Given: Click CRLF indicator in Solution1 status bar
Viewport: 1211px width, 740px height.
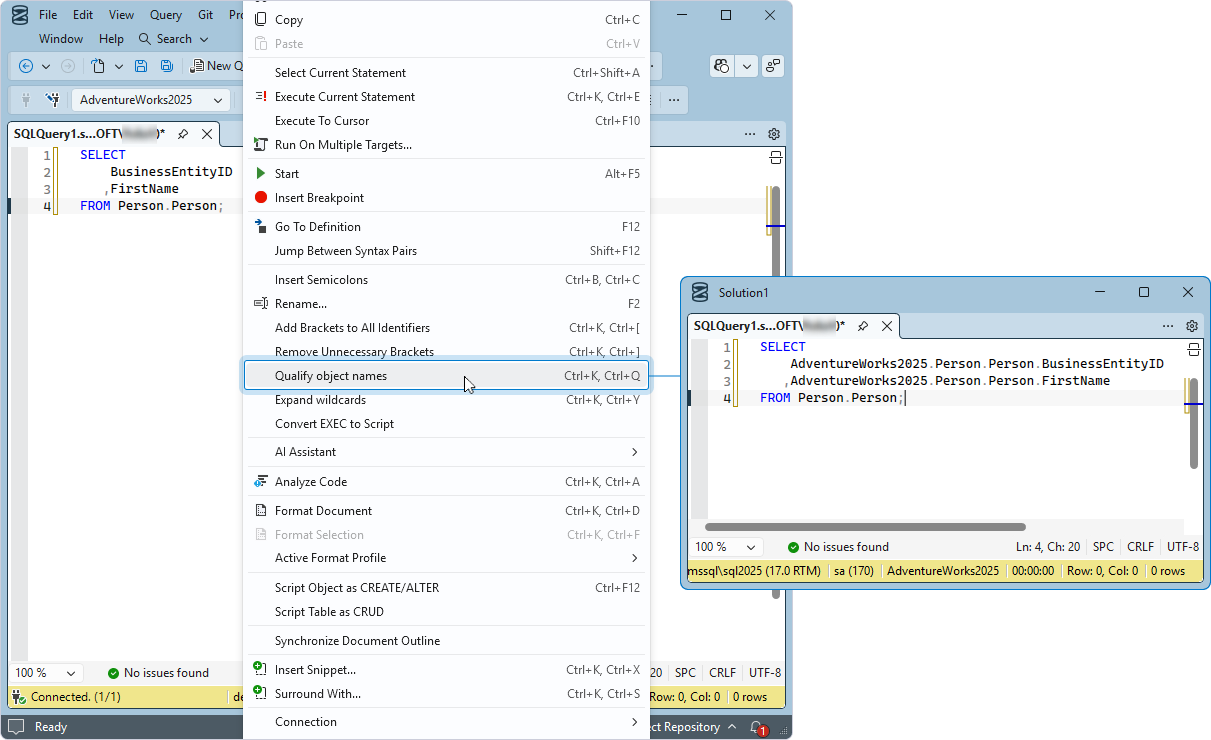Looking at the screenshot, I should click(1141, 547).
